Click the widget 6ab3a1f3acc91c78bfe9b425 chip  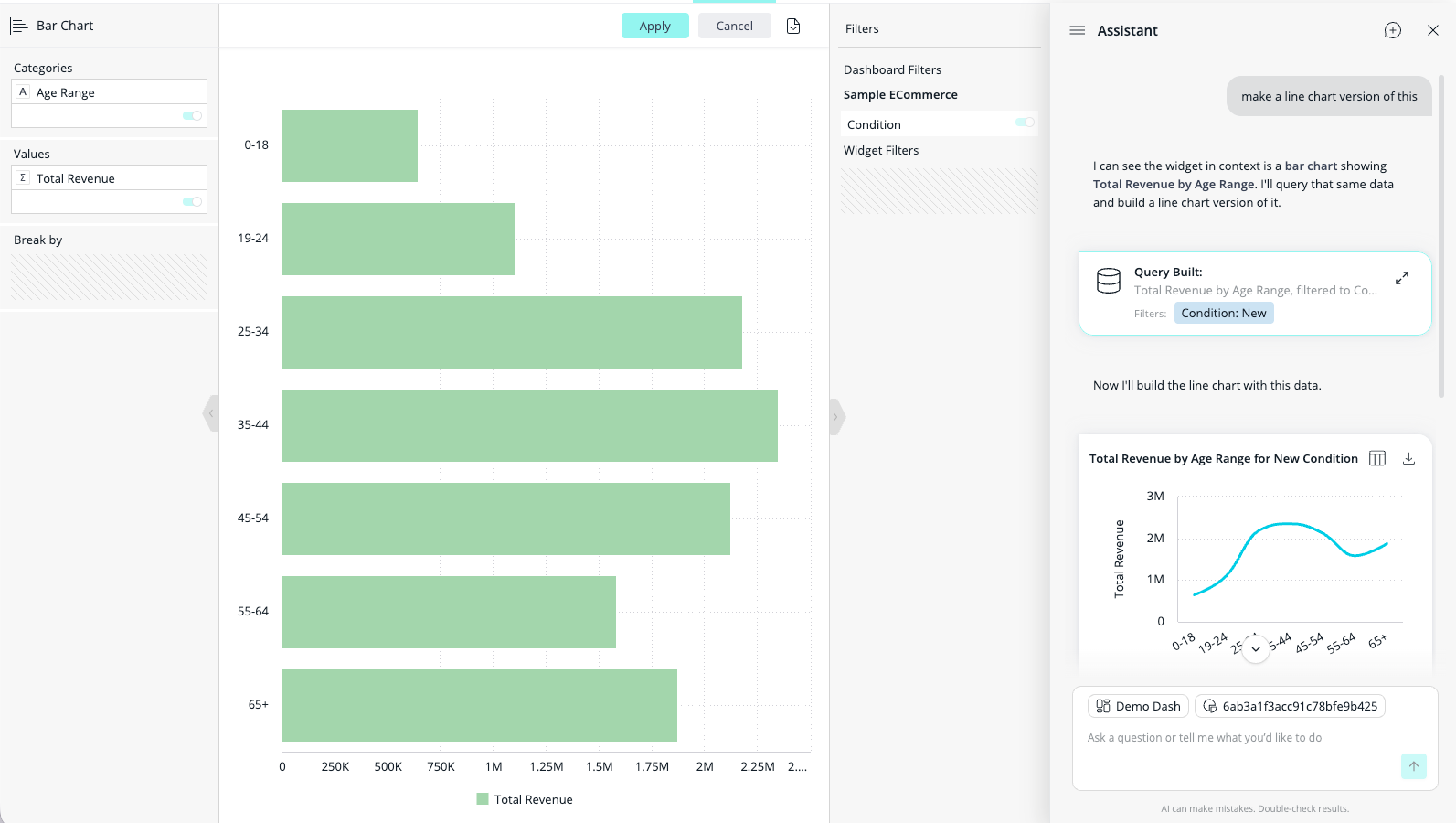pyautogui.click(x=1290, y=706)
